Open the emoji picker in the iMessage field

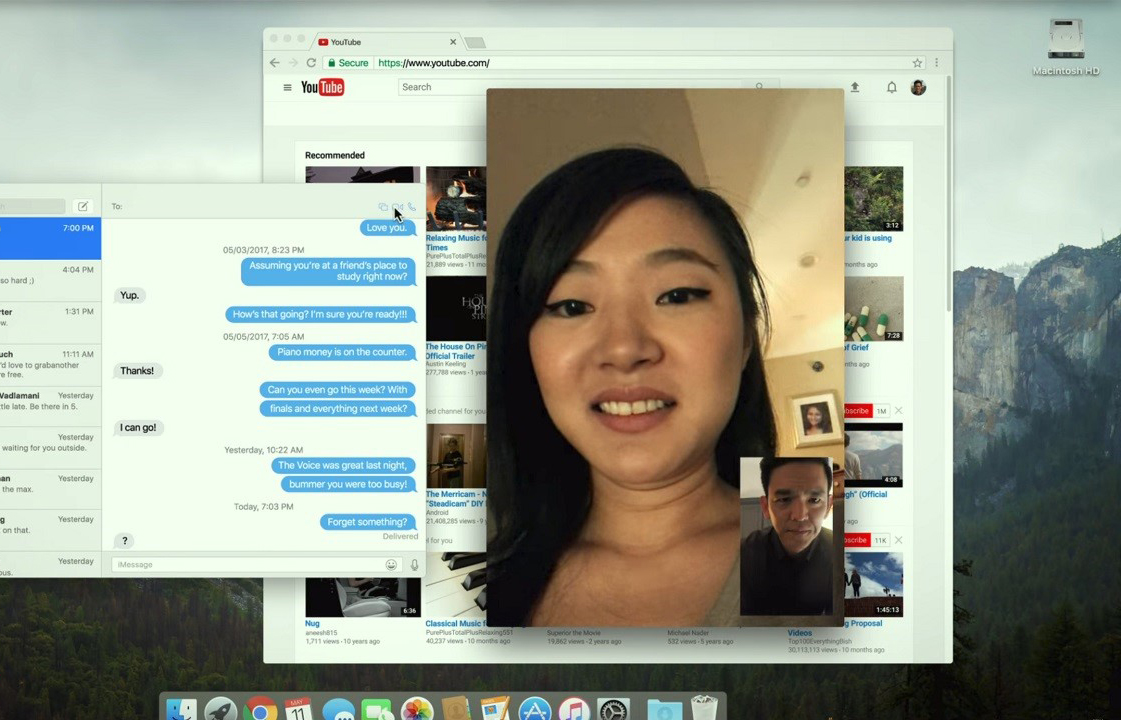pyautogui.click(x=391, y=564)
